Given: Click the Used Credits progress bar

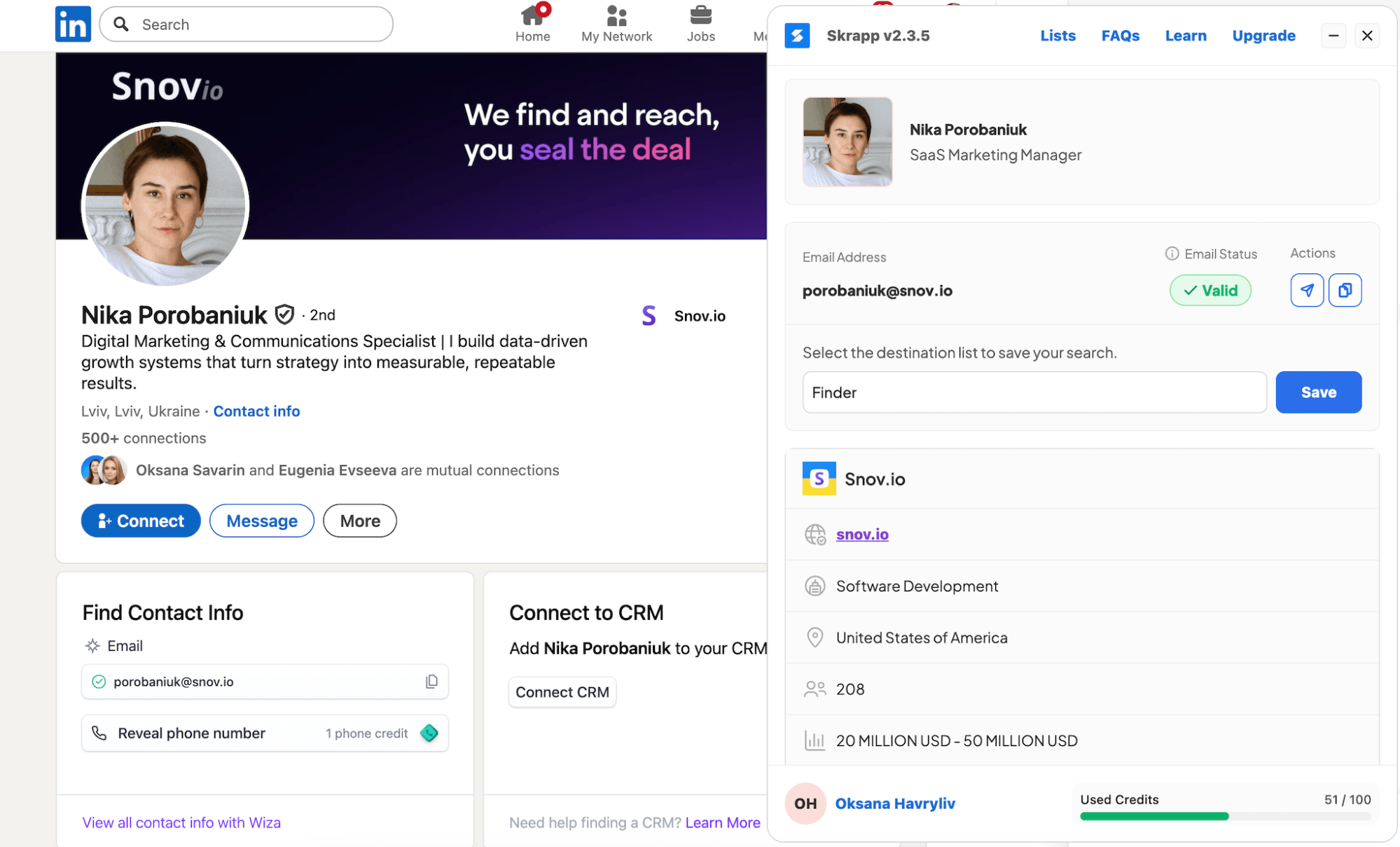Looking at the screenshot, I should coord(1224,816).
